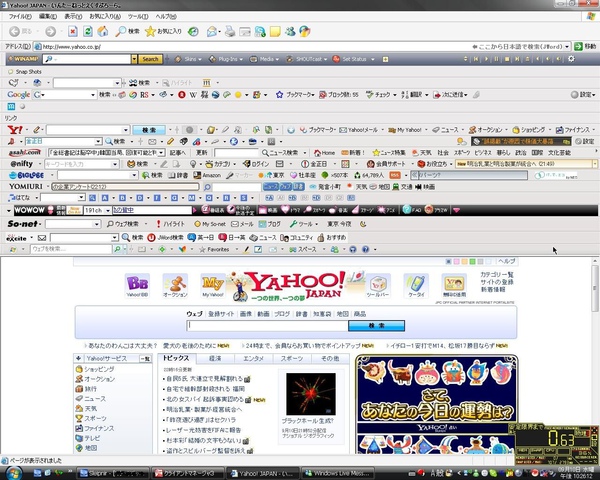Start playback with Winamp toolbar play button
The width and height of the screenshot is (600, 480).
click(486, 59)
